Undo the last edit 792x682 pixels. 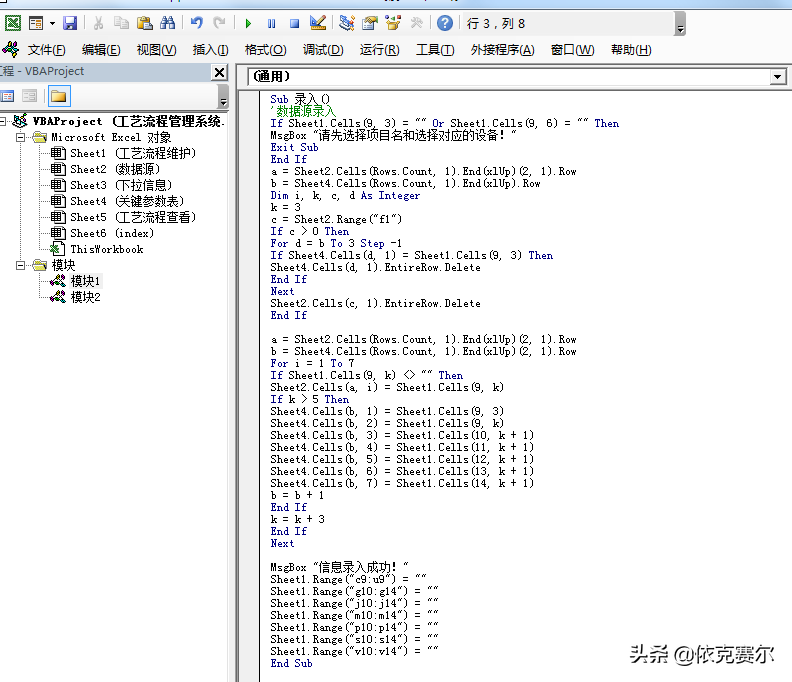(x=196, y=23)
